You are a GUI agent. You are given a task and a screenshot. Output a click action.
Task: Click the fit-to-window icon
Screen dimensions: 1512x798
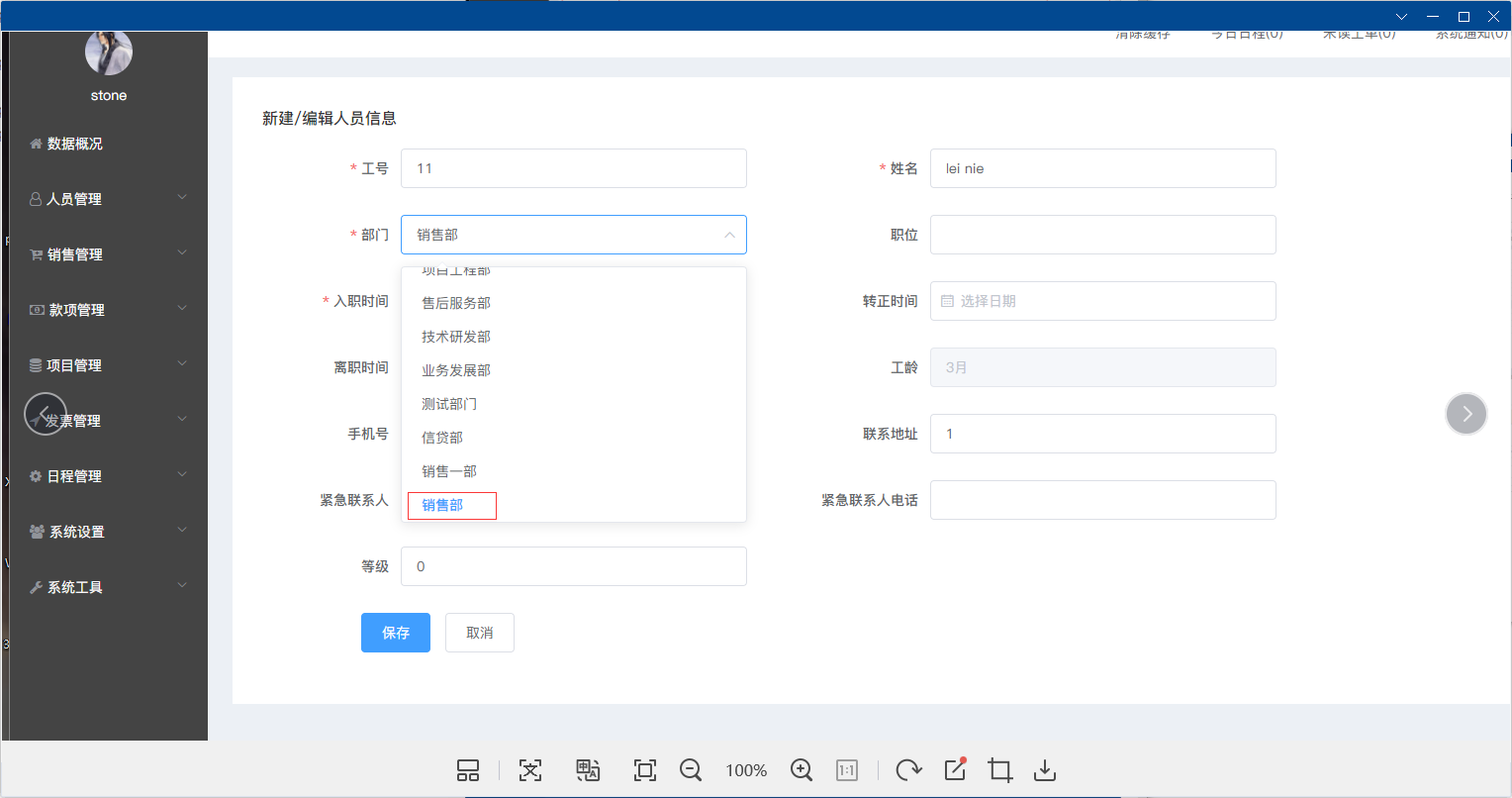click(x=645, y=770)
